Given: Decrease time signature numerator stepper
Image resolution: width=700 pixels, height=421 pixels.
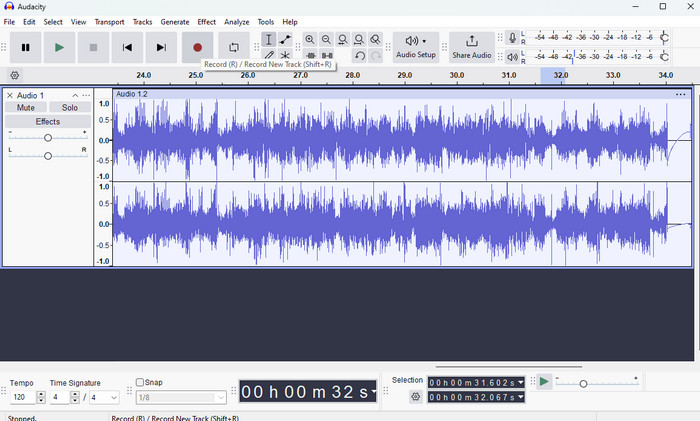Looking at the screenshot, I should click(75, 400).
